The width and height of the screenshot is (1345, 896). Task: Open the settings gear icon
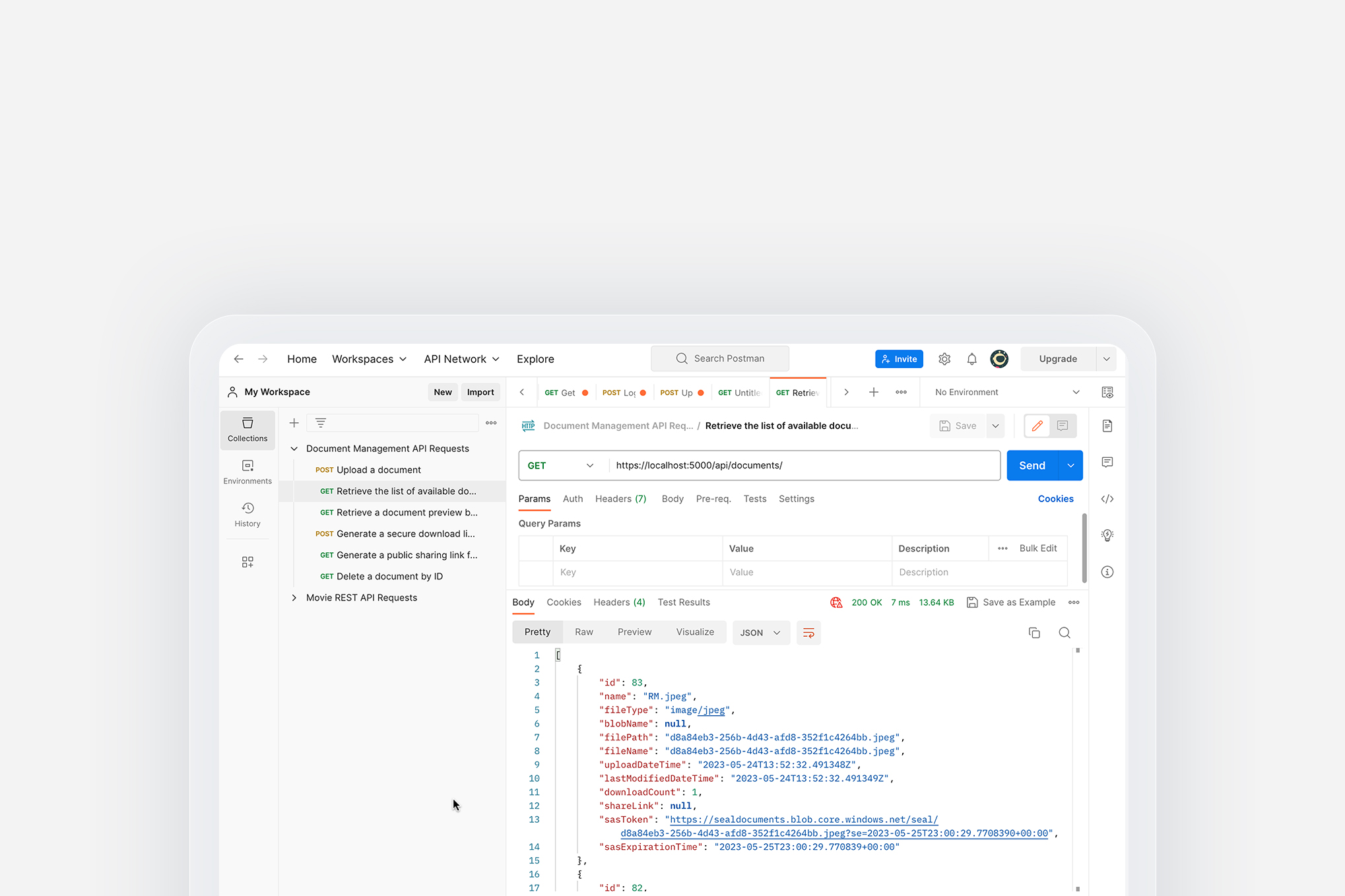tap(944, 359)
